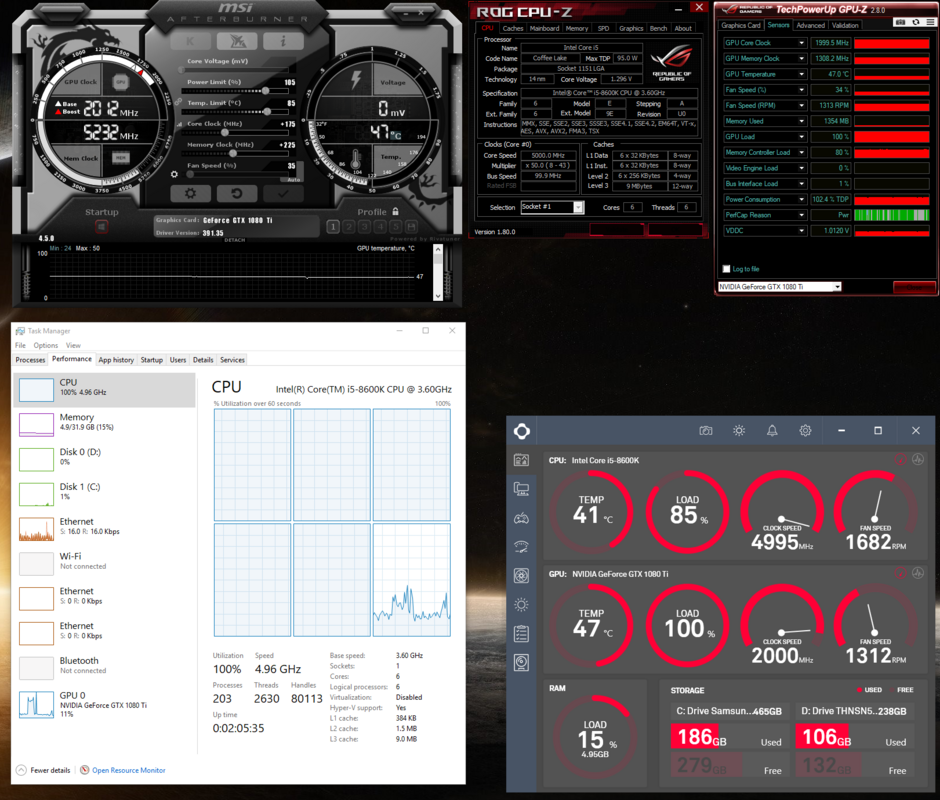Switch CAM brightness mode with the sun icon

[x=739, y=431]
